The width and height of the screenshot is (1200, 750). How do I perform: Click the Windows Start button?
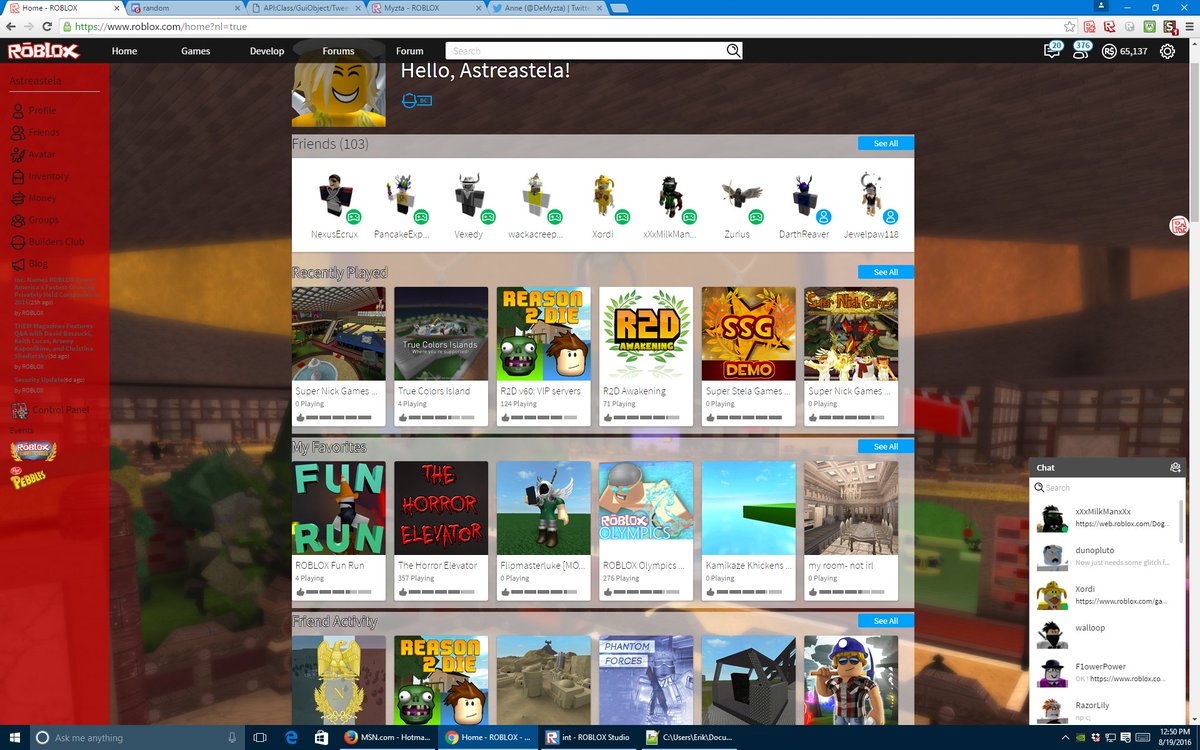point(14,738)
